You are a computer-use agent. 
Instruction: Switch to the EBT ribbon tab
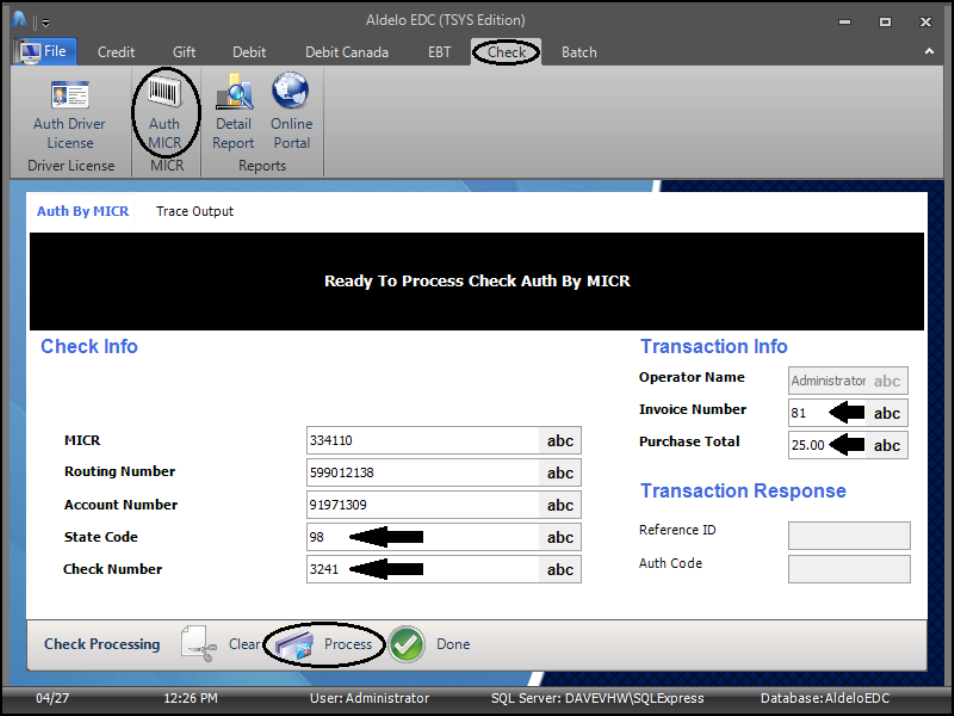tap(439, 52)
